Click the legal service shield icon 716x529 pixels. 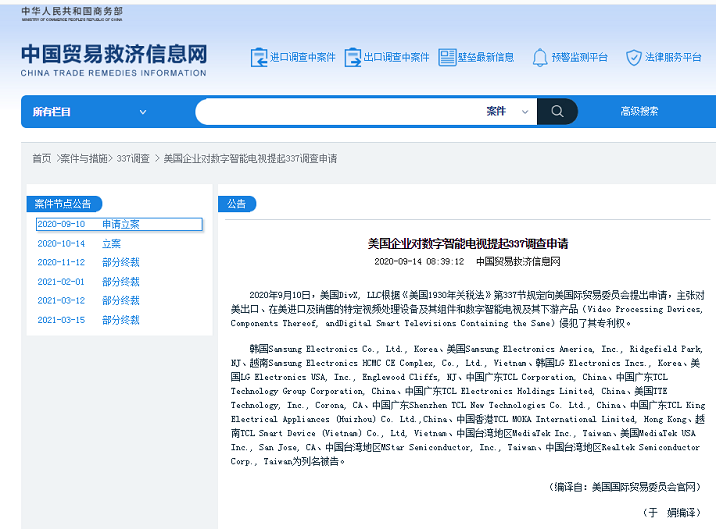pos(634,58)
